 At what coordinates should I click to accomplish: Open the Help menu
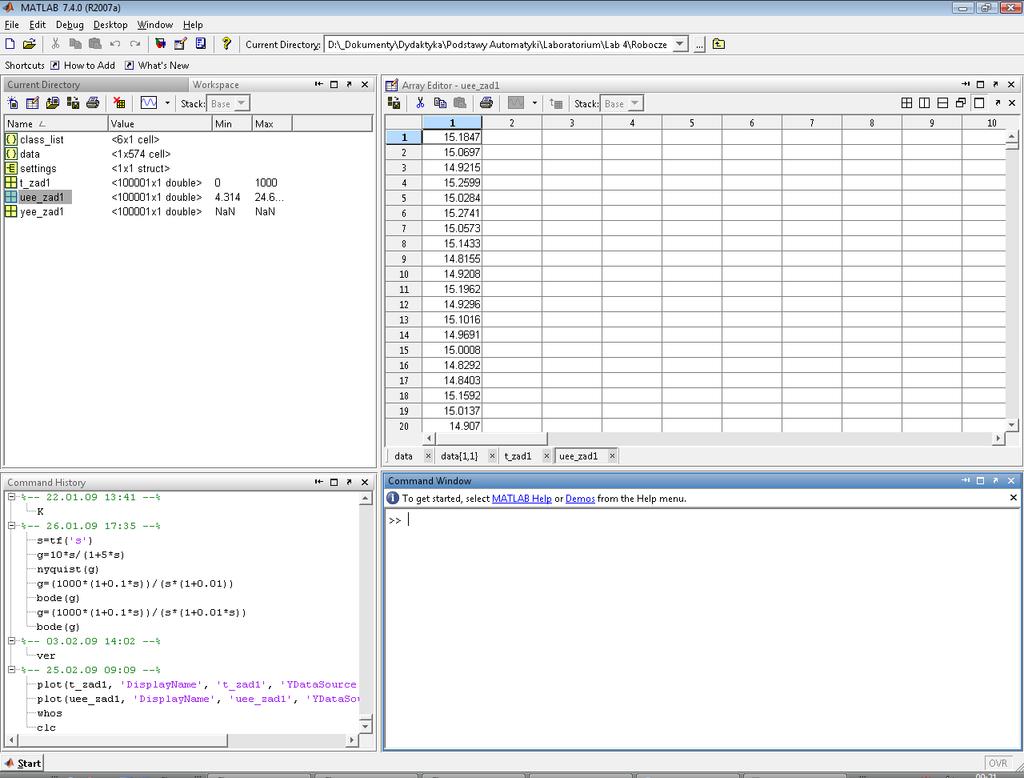coord(193,25)
